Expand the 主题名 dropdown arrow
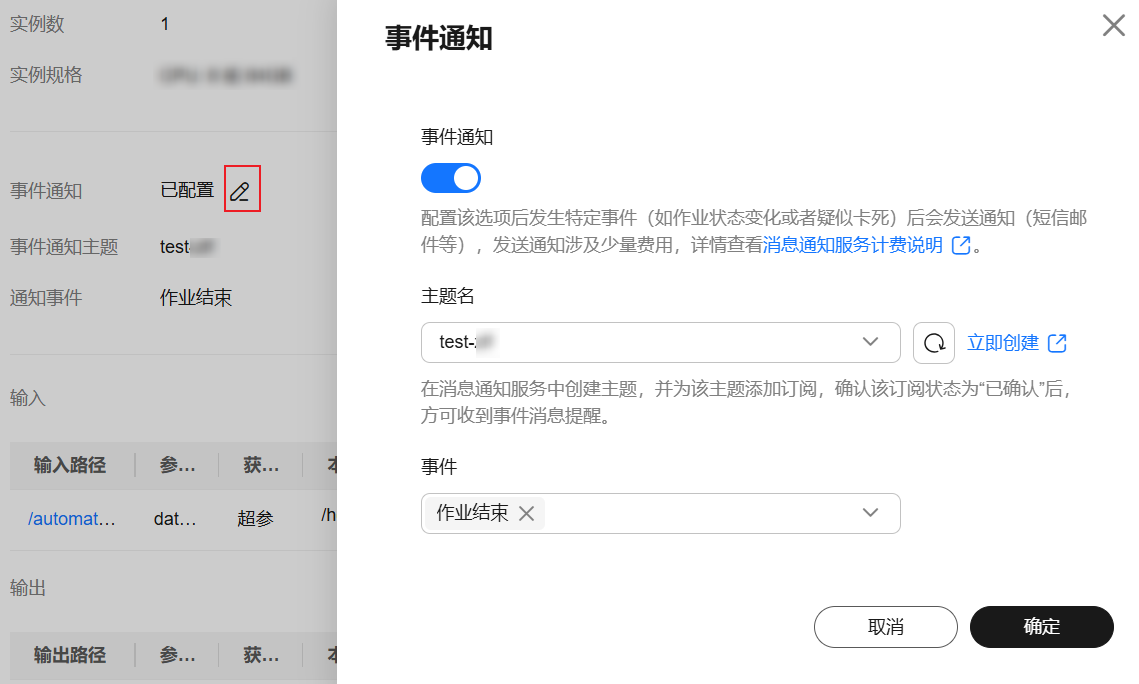This screenshot has height=684, width=1139. [870, 342]
